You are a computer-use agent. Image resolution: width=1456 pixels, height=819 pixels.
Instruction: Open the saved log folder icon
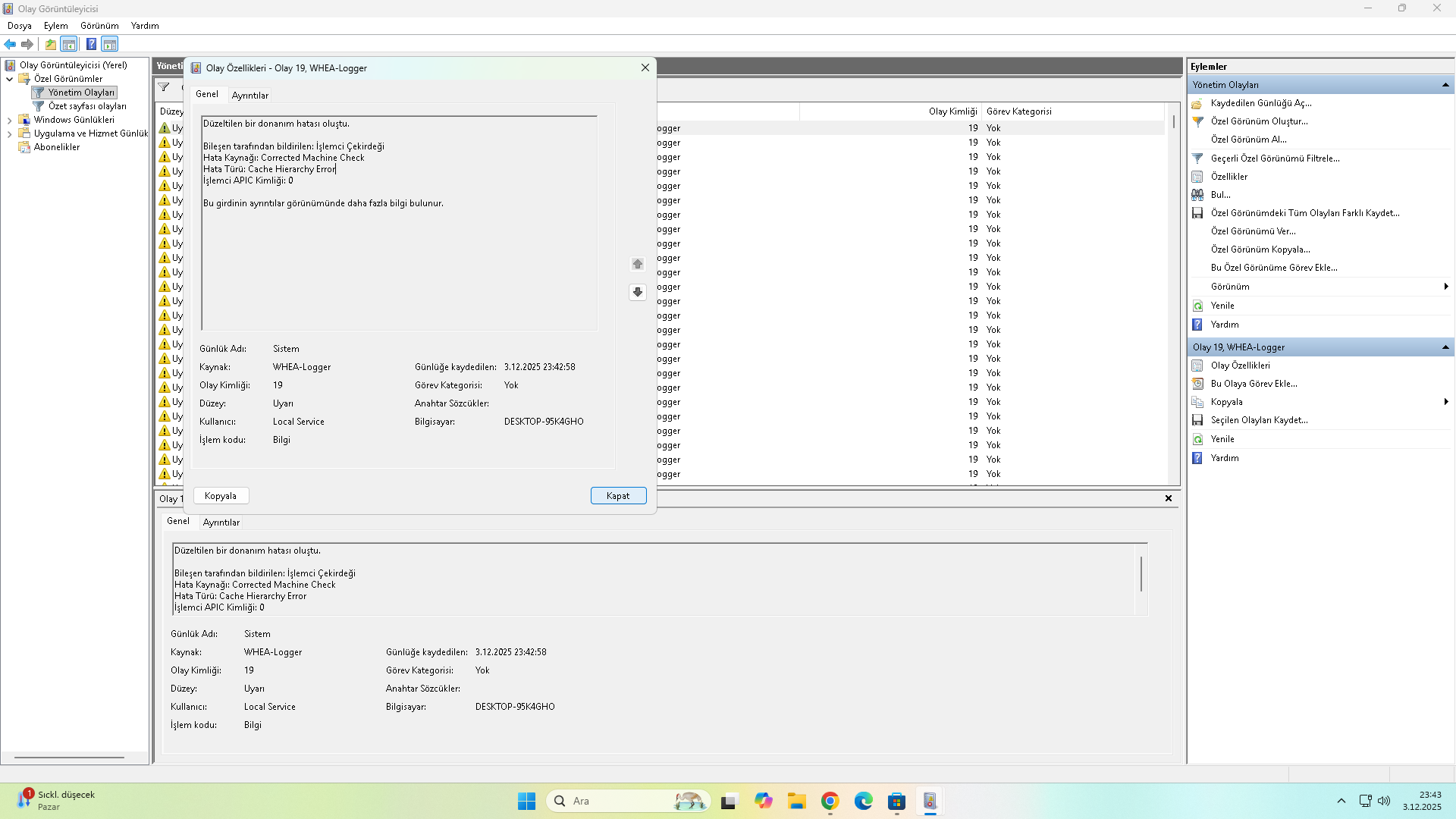pos(1197,103)
